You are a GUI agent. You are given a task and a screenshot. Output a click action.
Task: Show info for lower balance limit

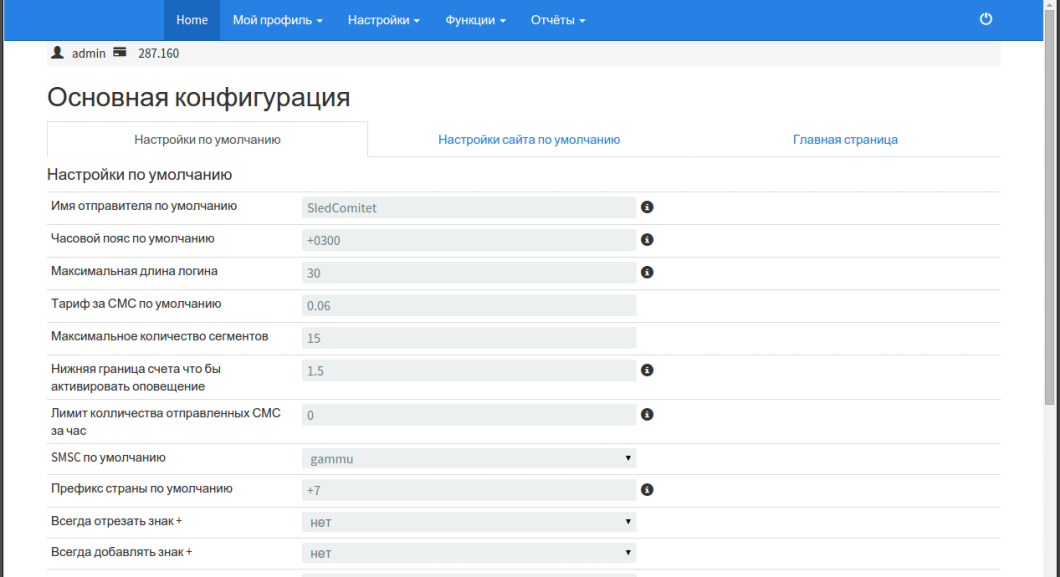point(647,370)
